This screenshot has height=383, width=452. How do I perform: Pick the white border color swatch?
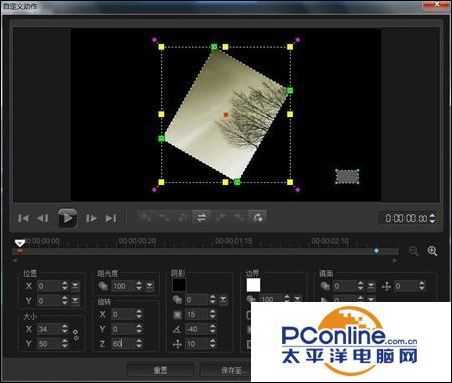[x=253, y=285]
